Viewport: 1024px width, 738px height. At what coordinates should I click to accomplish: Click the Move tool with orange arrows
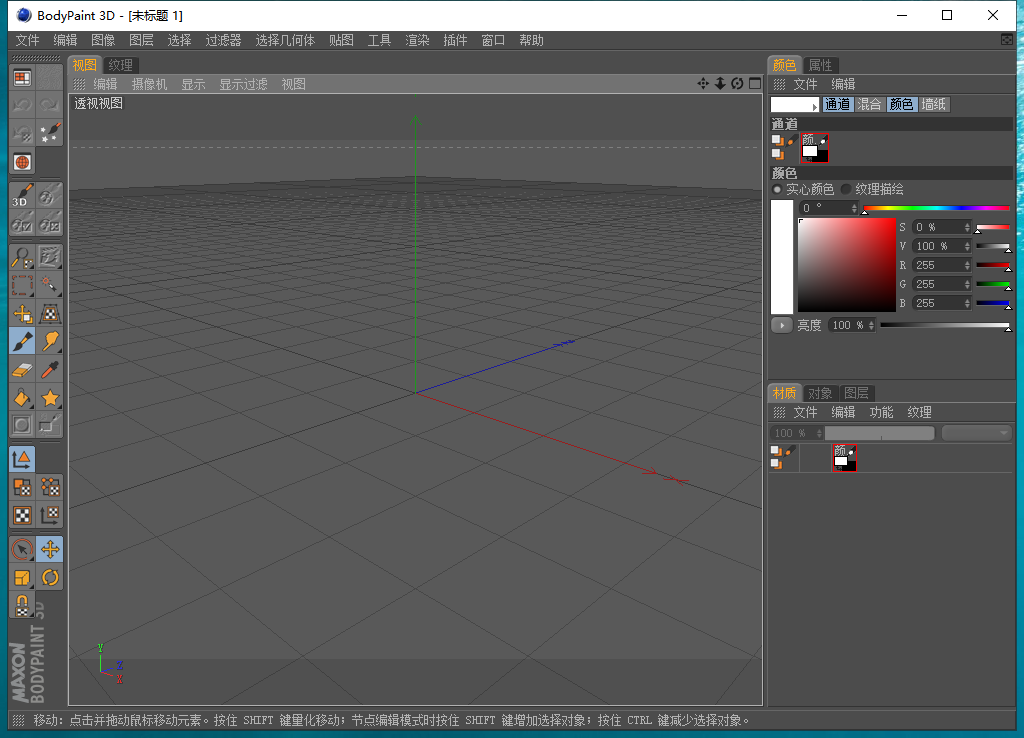50,549
